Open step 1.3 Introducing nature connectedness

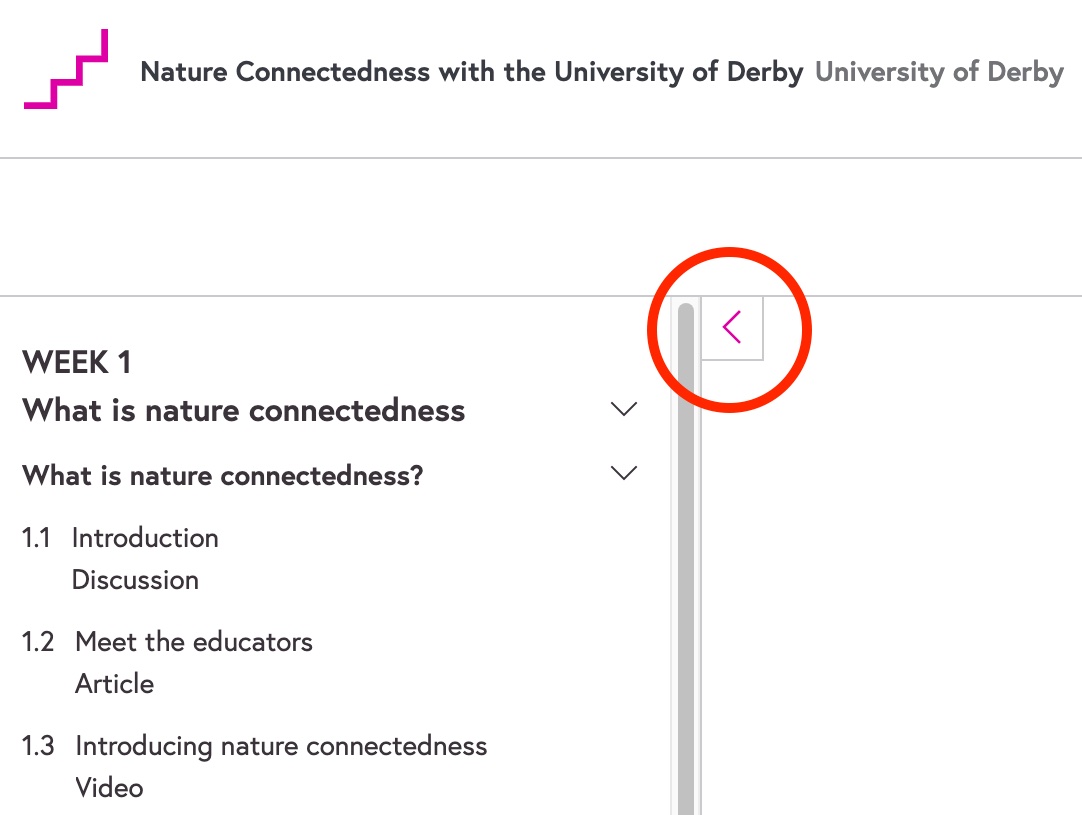pyautogui.click(x=281, y=746)
